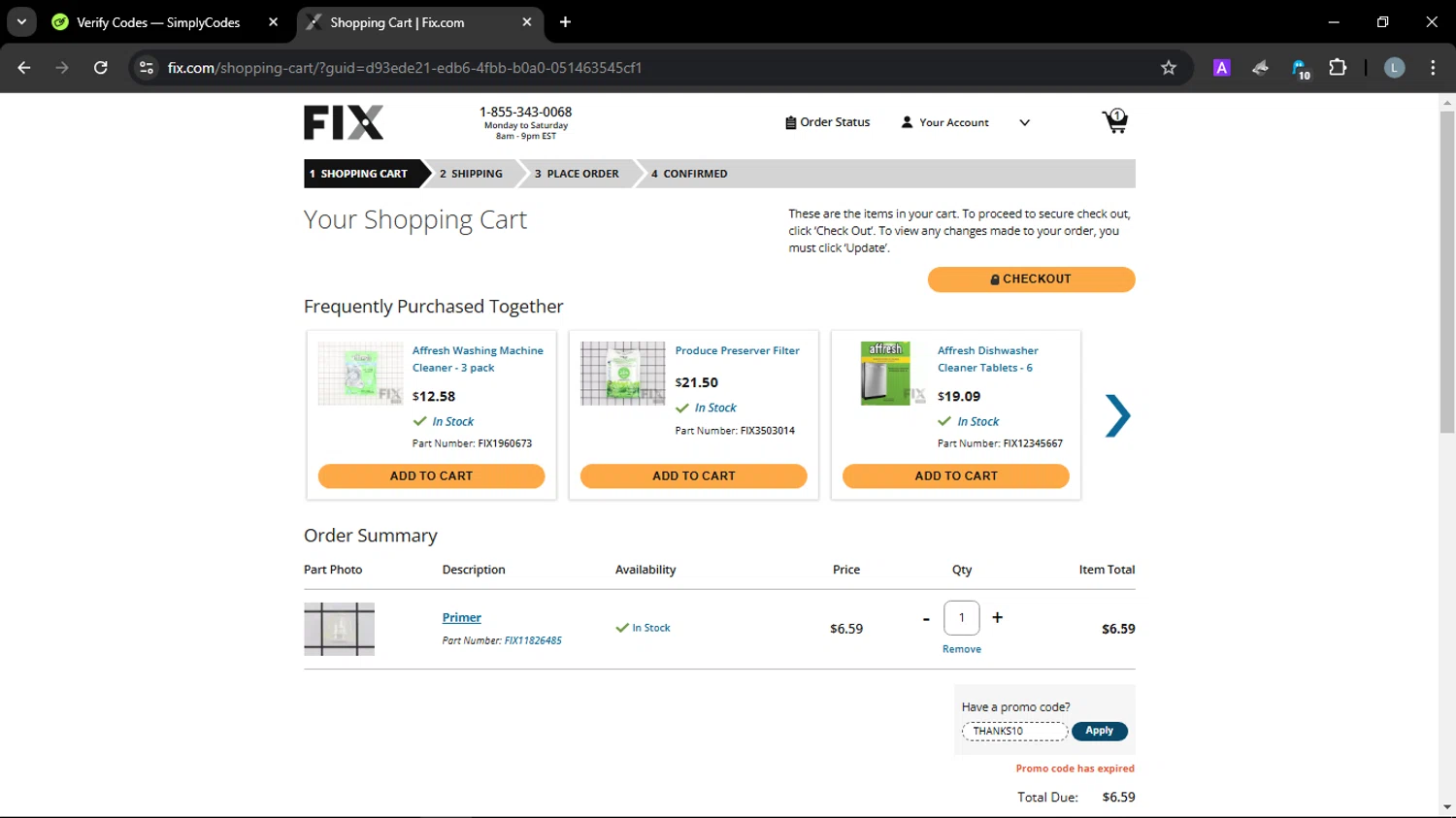Click the promo code input field
This screenshot has width=1456, height=818.
pos(1014,732)
